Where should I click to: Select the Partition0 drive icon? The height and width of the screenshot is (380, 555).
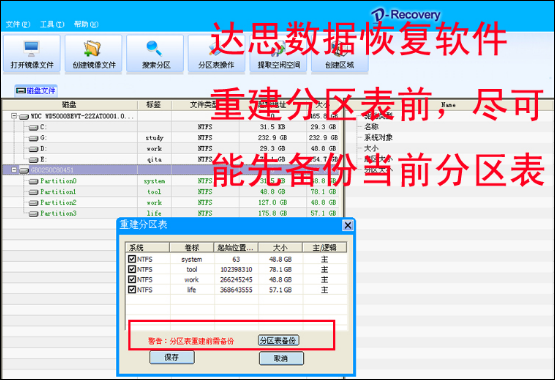point(34,181)
